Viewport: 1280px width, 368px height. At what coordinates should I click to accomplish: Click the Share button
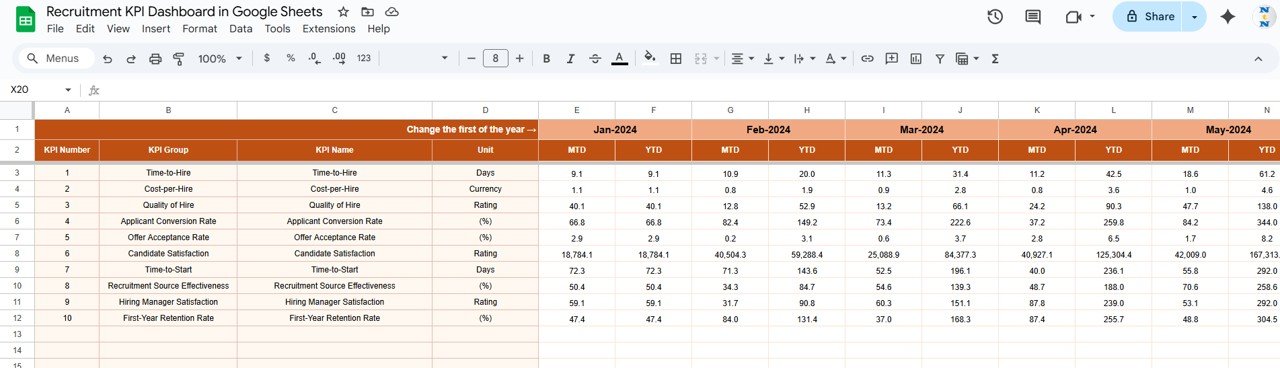point(1148,17)
